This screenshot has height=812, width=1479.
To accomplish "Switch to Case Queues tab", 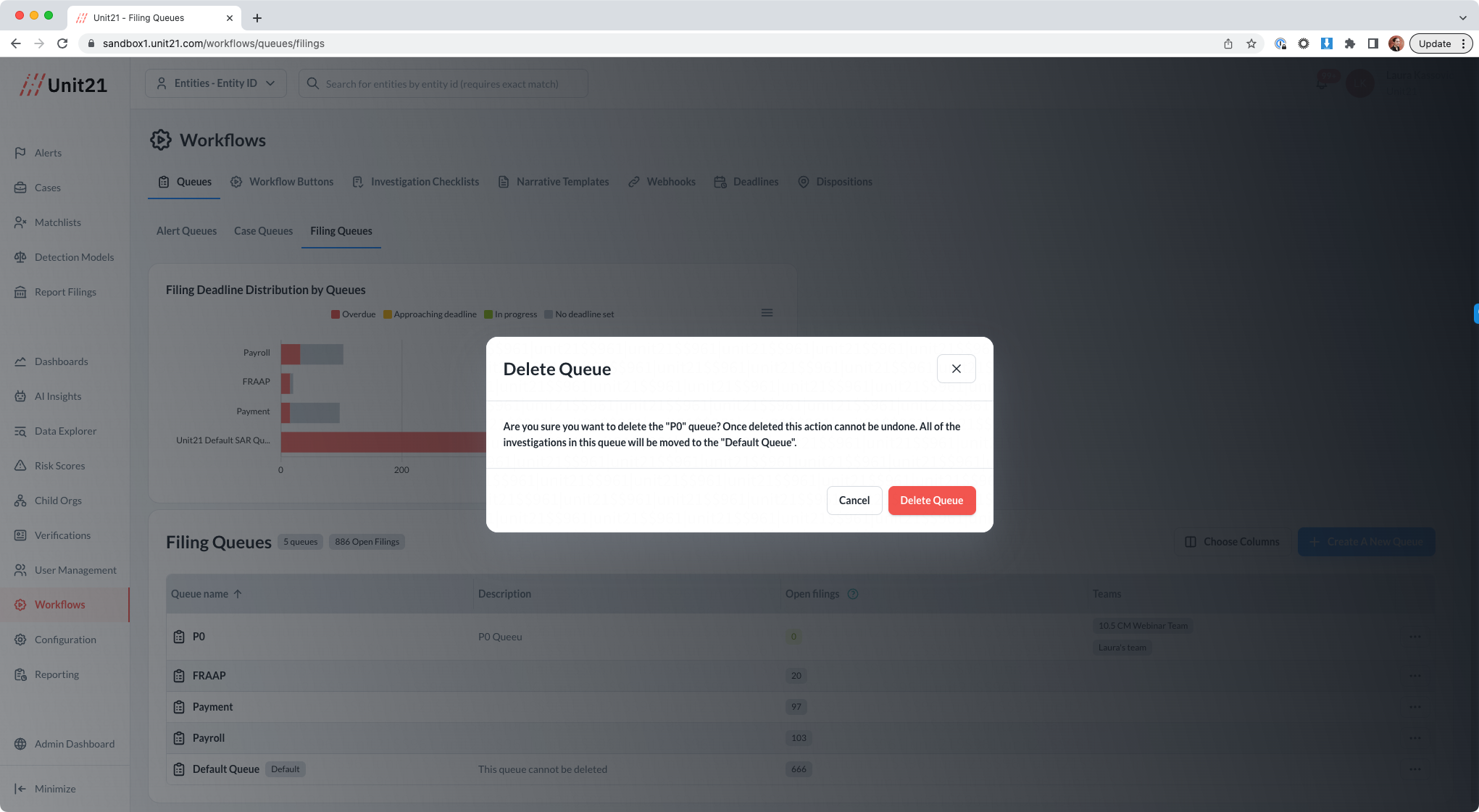I will click(263, 231).
